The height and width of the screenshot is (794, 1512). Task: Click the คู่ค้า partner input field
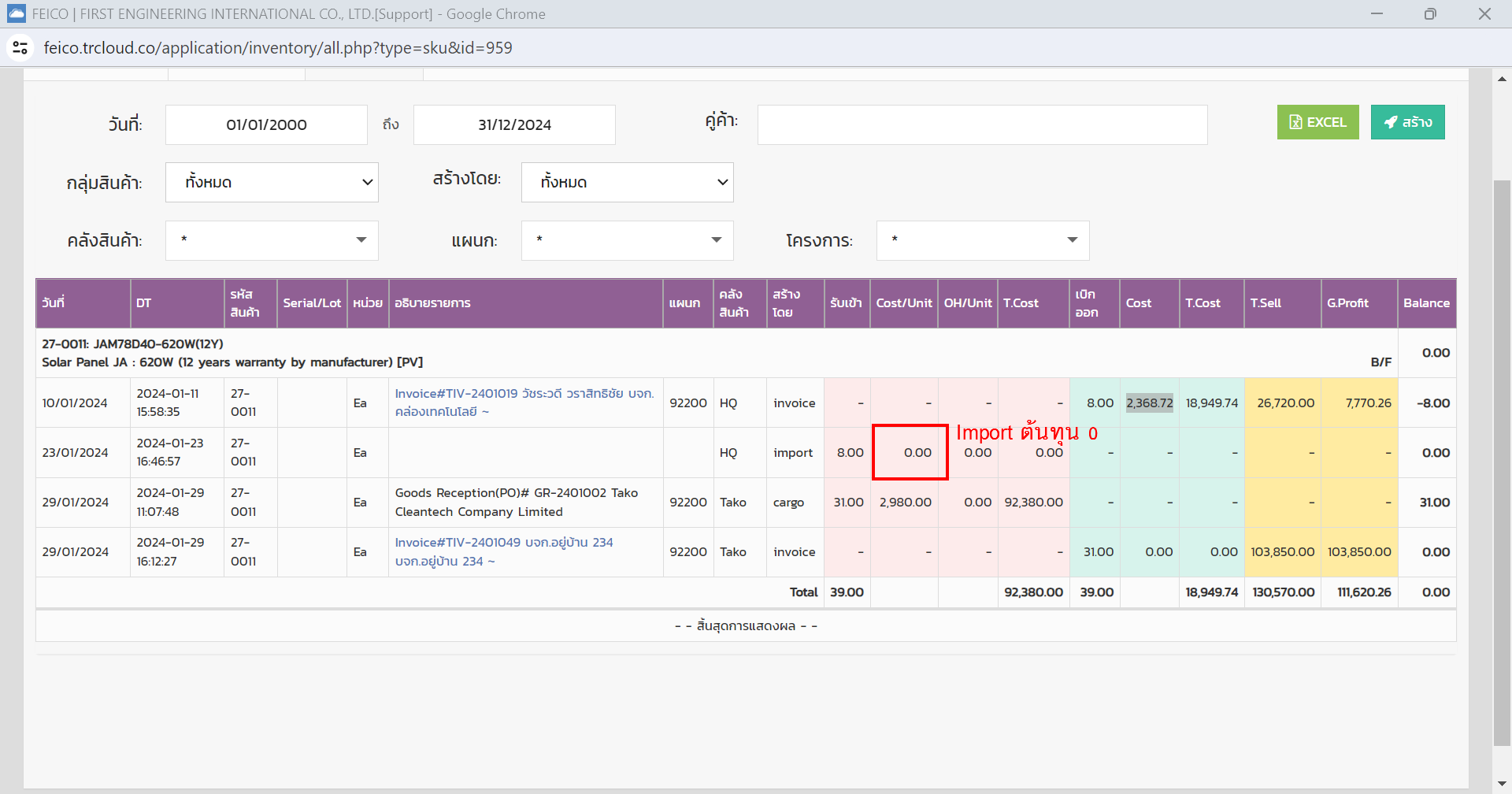(982, 124)
